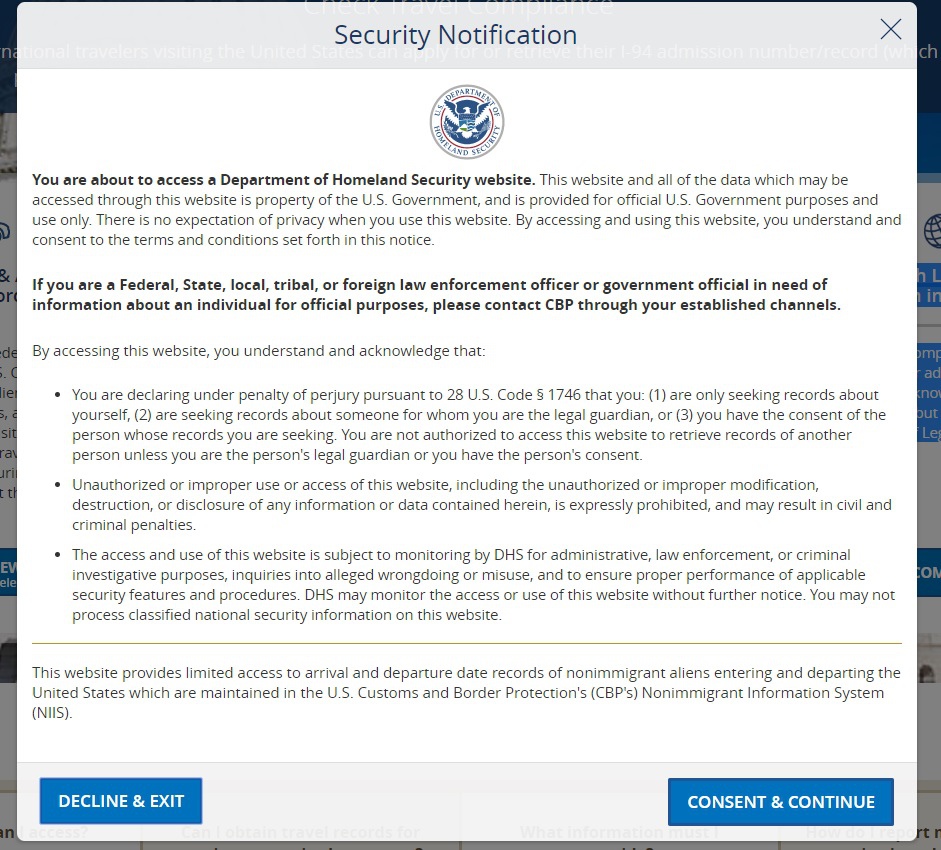Click the dimmed blue banner at right edge
The width and height of the screenshot is (941, 850).
pyautogui.click(x=929, y=573)
